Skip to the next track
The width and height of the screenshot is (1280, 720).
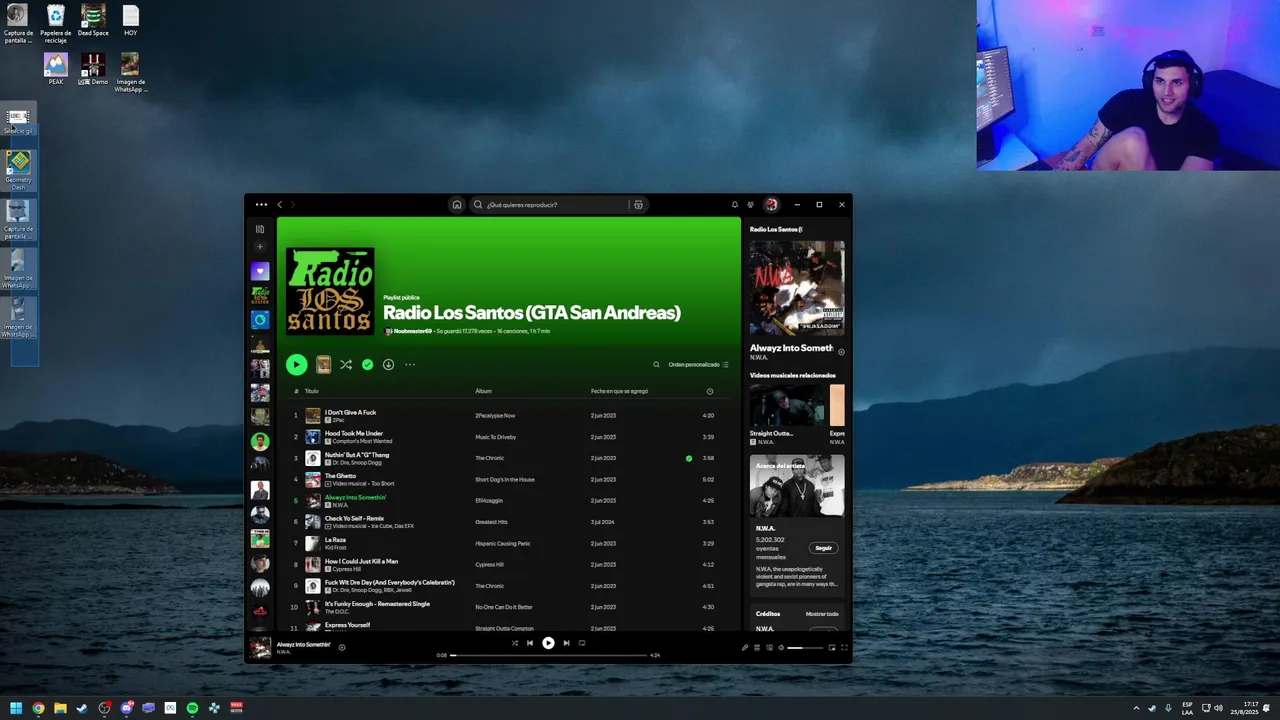click(x=566, y=643)
